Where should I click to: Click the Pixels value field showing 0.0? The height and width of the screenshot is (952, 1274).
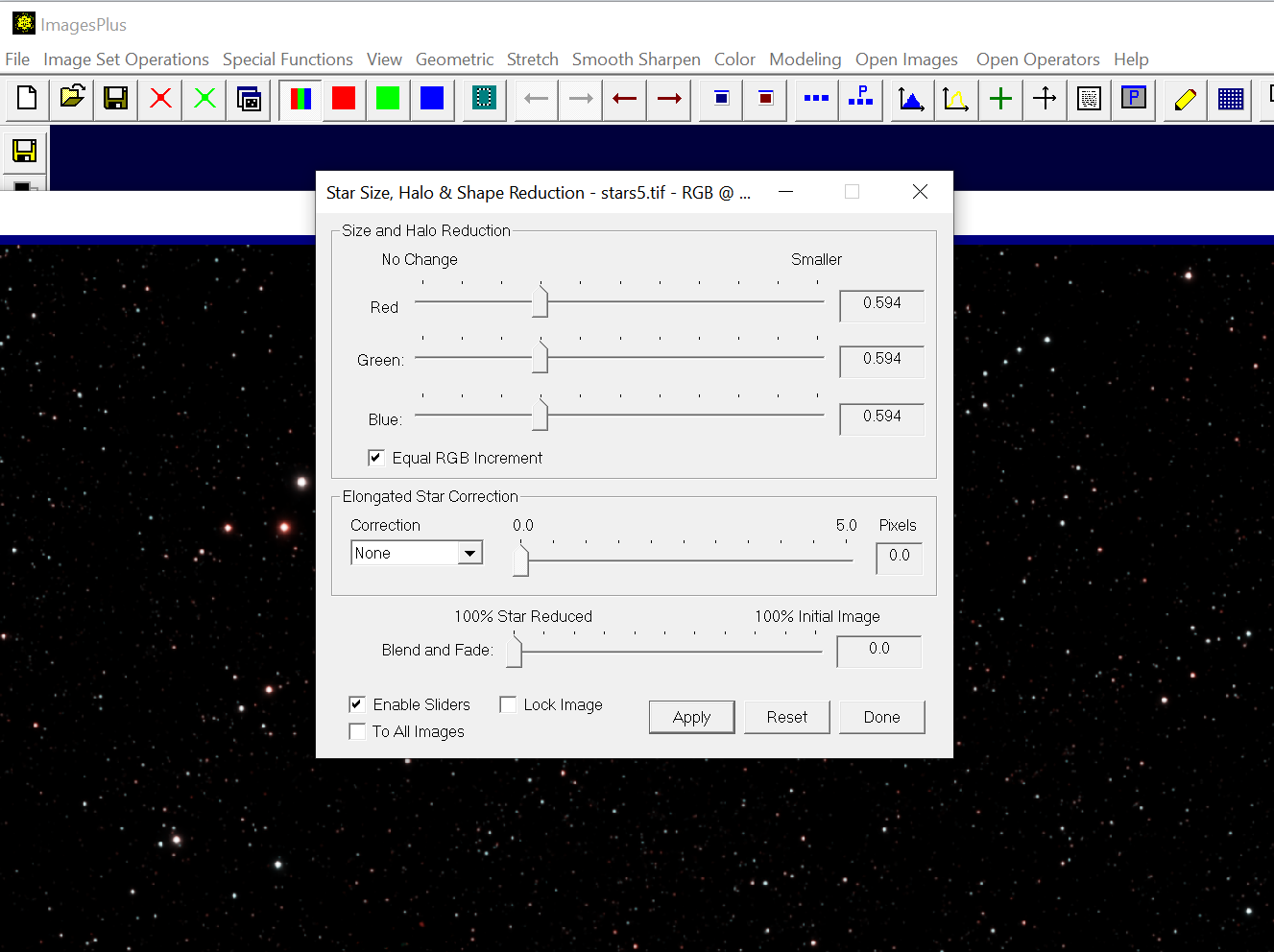pos(899,558)
